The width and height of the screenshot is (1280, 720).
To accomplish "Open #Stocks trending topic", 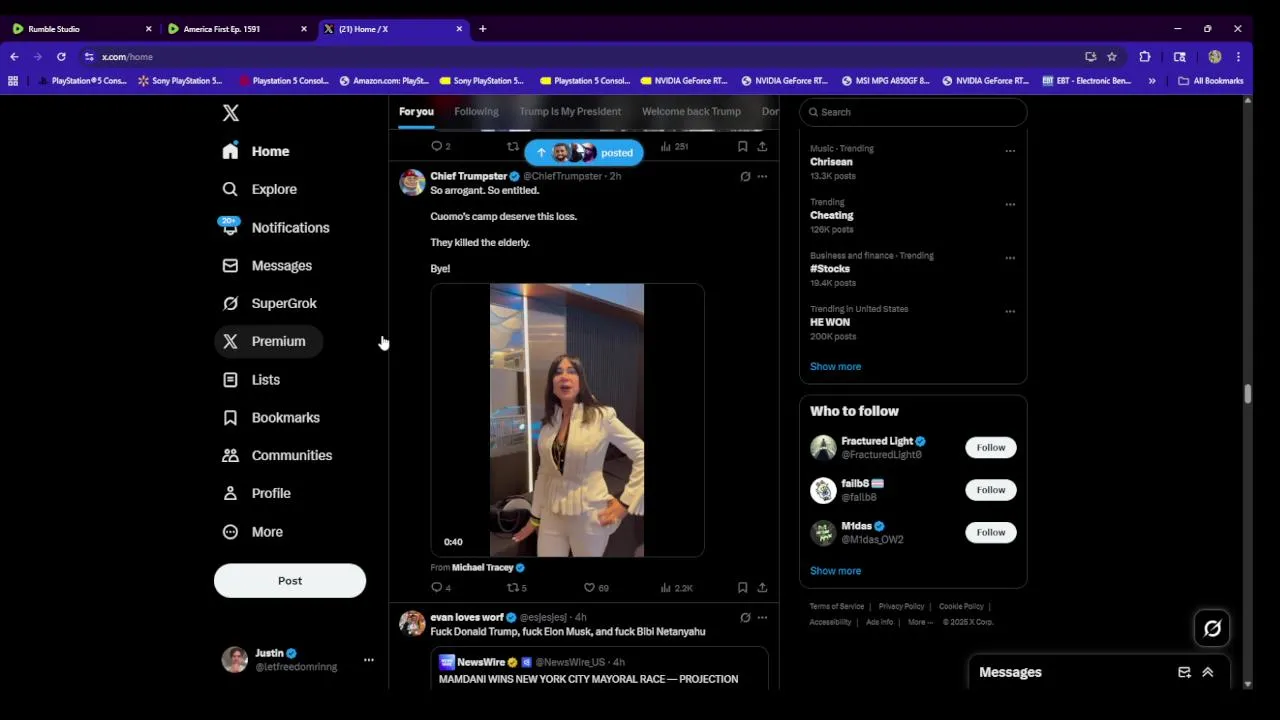I will [830, 269].
